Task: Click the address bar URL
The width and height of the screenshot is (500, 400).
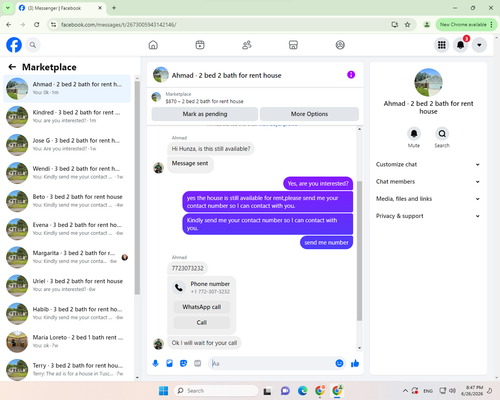Action: pyautogui.click(x=119, y=25)
